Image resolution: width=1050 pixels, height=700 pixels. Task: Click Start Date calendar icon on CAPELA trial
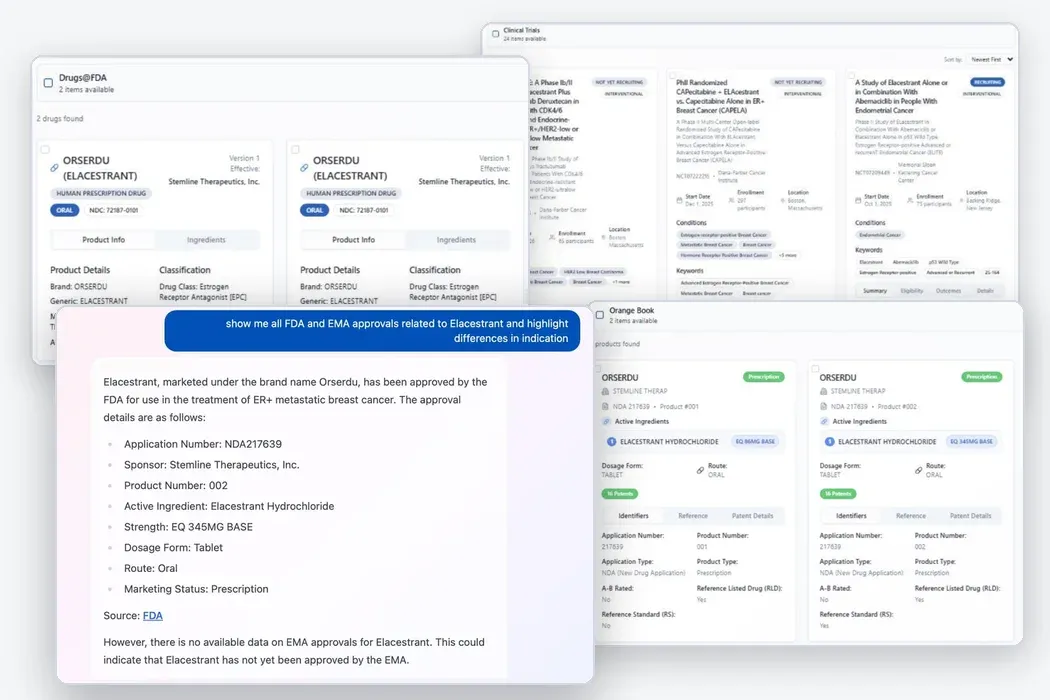pos(680,200)
